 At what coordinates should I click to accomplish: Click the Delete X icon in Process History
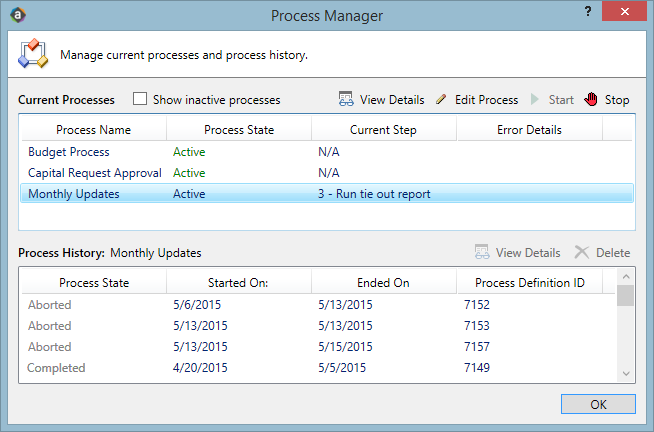581,252
